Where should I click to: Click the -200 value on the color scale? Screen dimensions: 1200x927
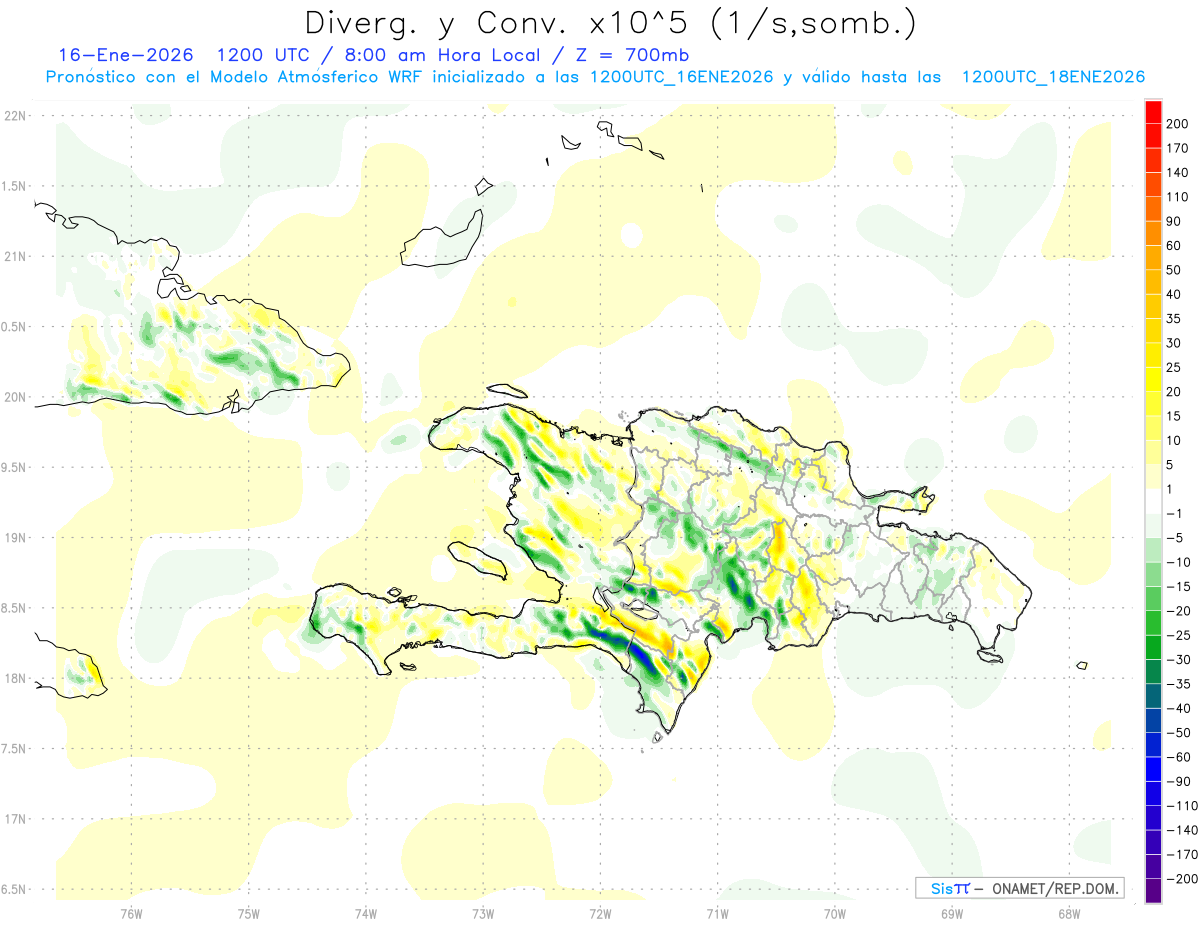coord(1182,878)
